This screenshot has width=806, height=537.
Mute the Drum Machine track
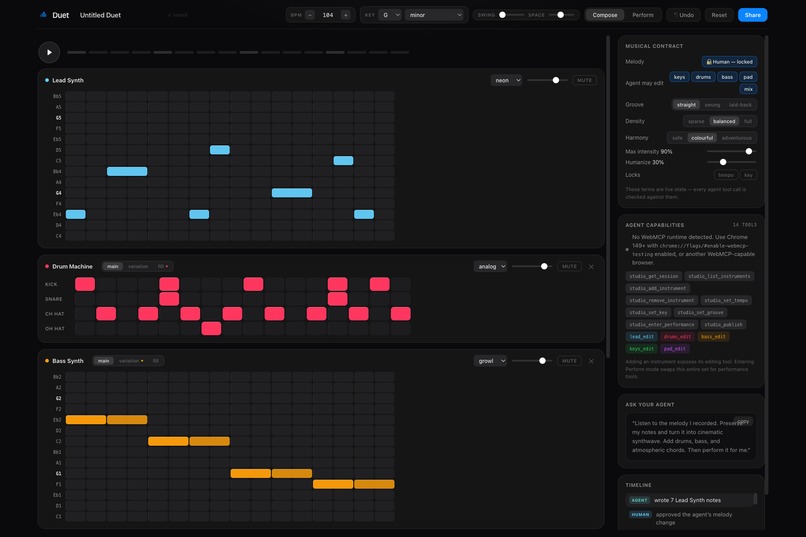point(570,266)
